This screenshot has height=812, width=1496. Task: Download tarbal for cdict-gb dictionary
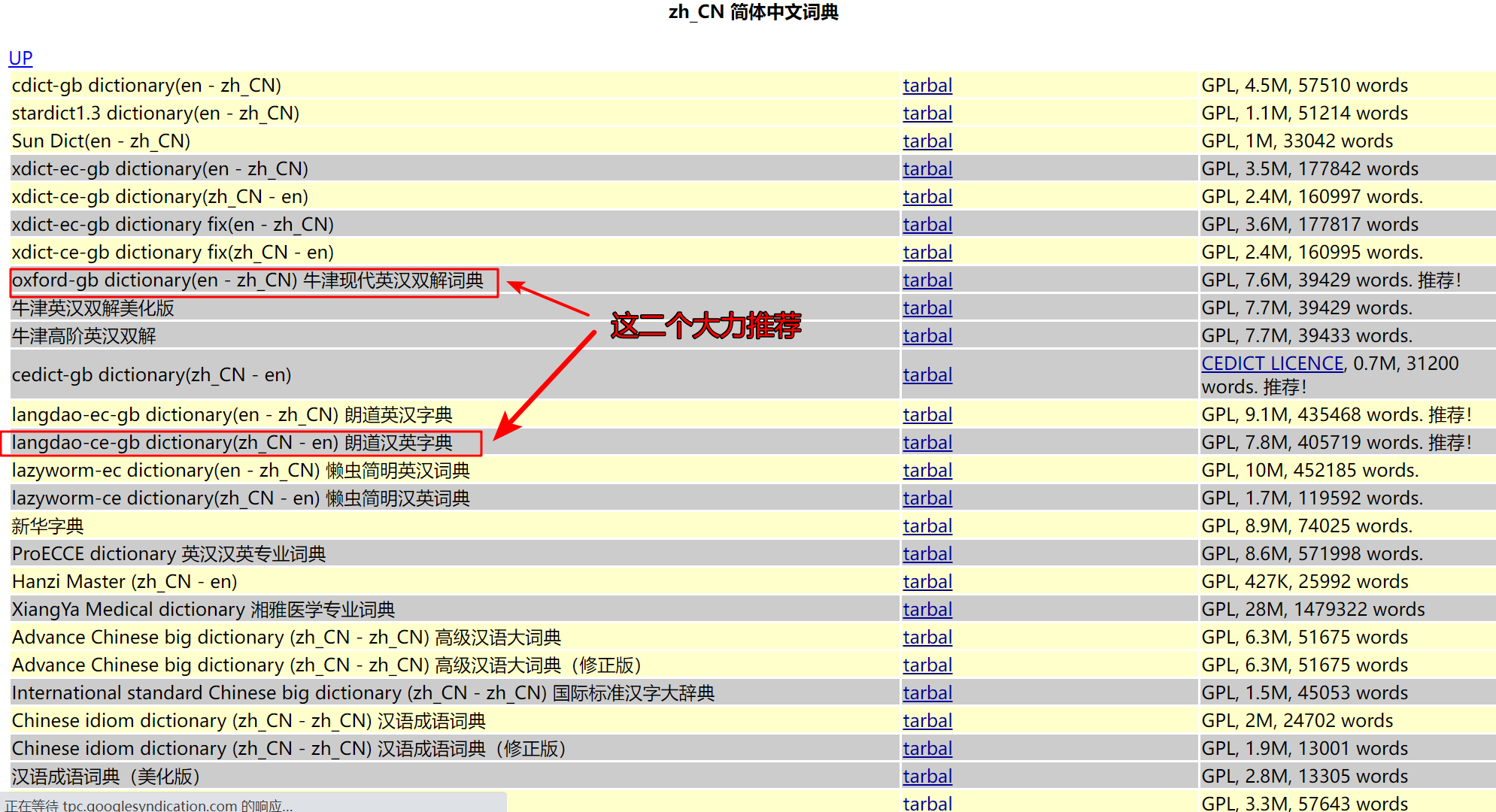[x=927, y=86]
